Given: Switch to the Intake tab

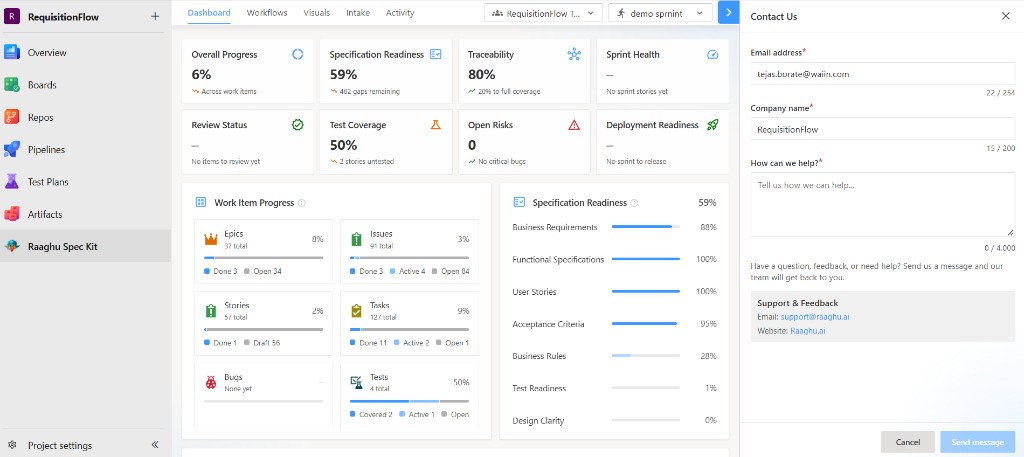Looking at the screenshot, I should point(358,13).
